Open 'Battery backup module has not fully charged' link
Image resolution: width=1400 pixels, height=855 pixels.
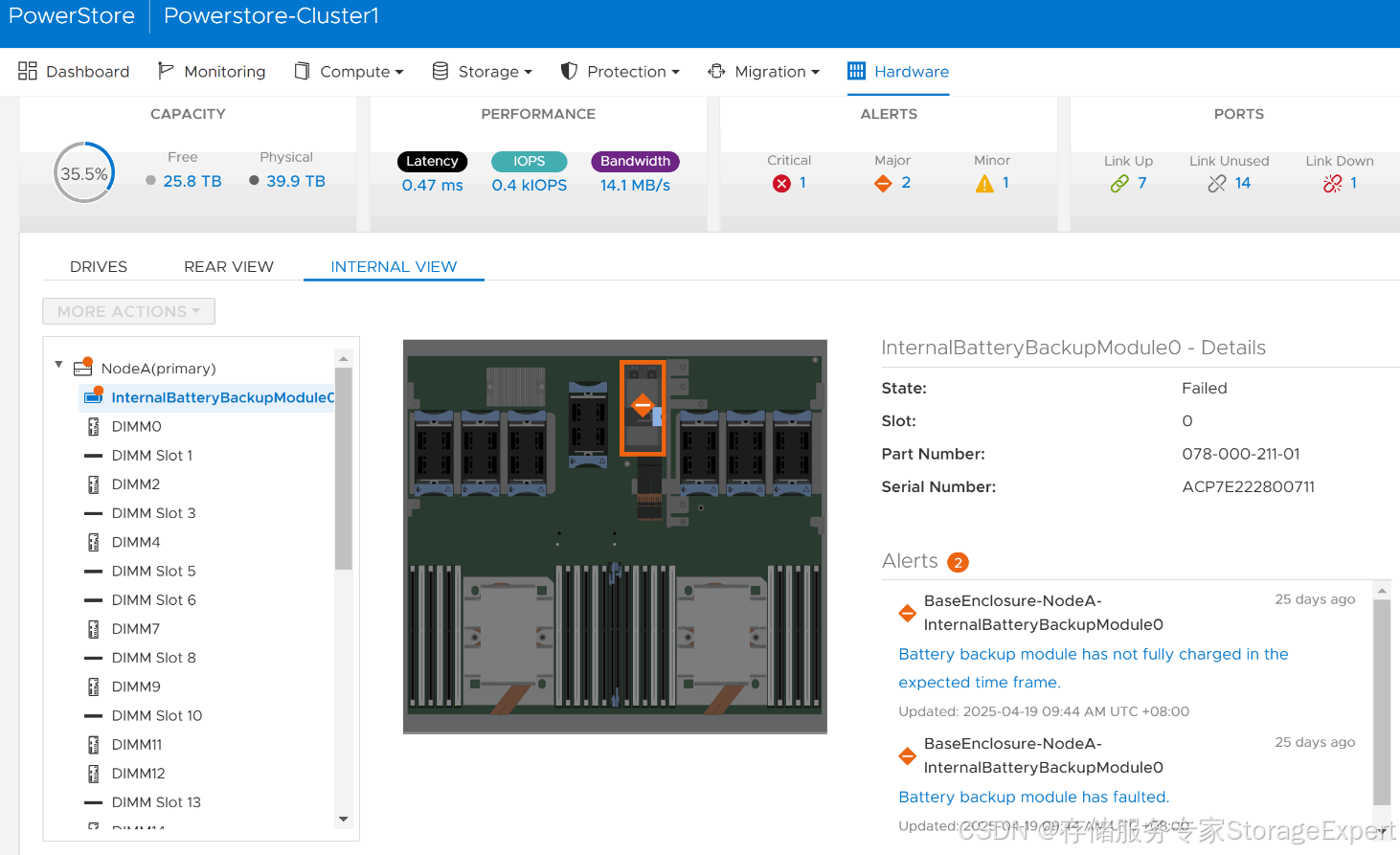pyautogui.click(x=1093, y=668)
